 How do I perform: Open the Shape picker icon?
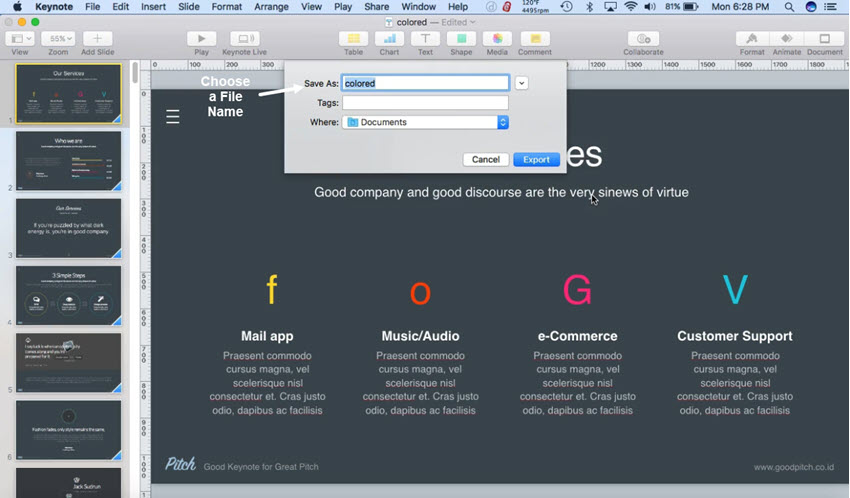(x=461, y=38)
